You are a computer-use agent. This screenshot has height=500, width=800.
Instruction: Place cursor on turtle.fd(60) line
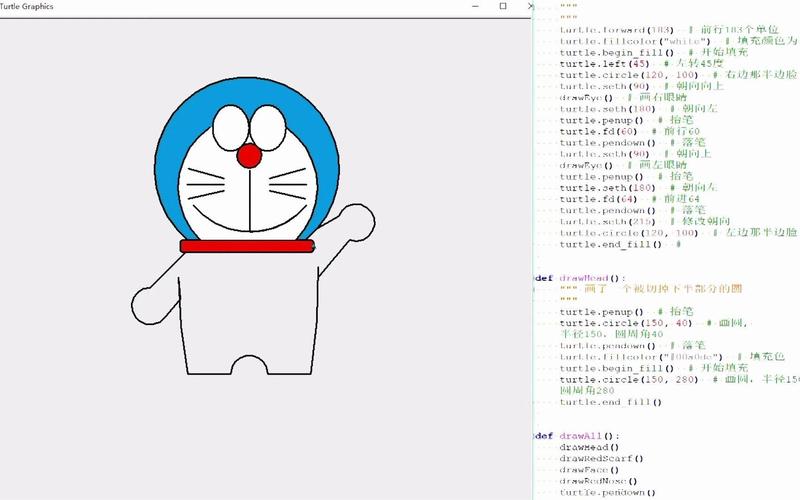click(x=630, y=131)
